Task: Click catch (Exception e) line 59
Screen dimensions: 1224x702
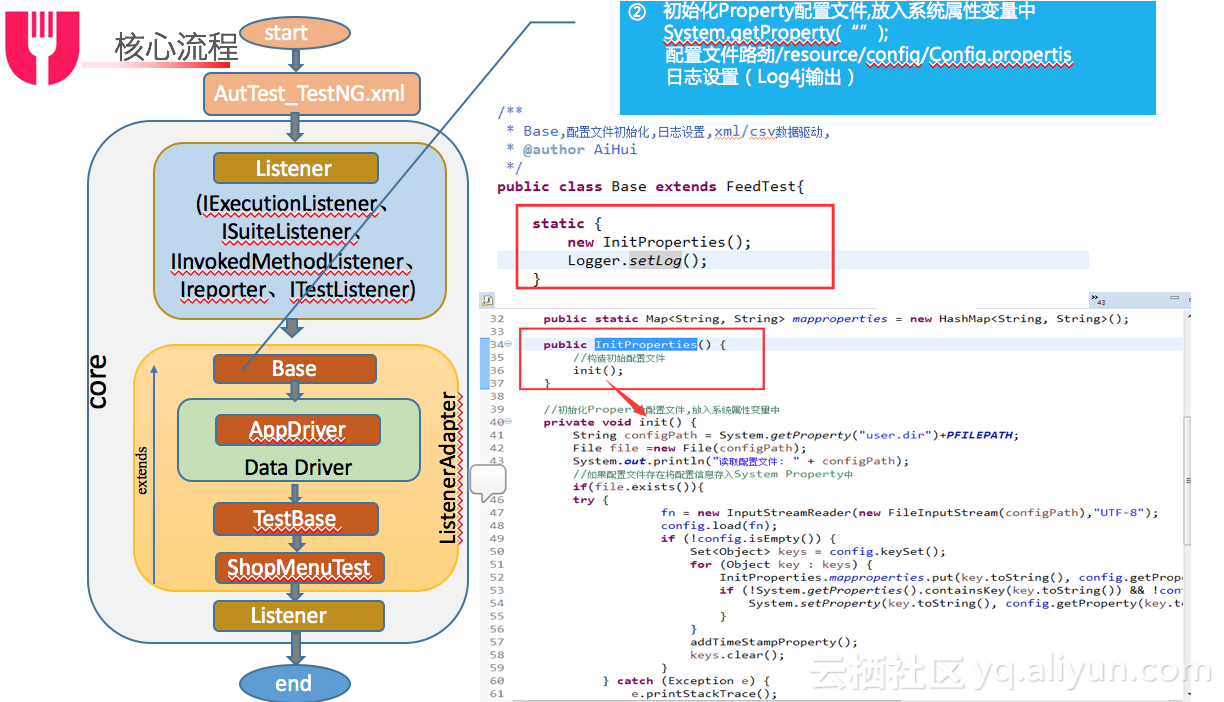Action: (686, 681)
